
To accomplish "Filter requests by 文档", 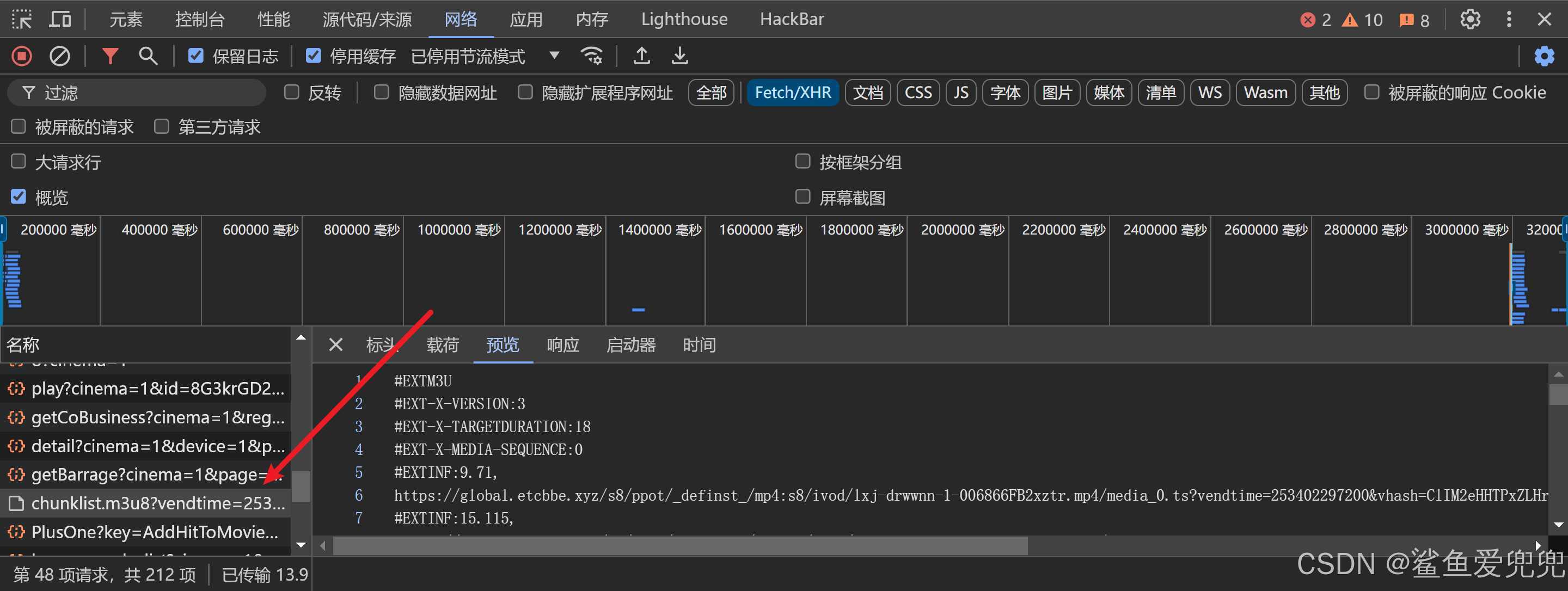I will pyautogui.click(x=868, y=93).
